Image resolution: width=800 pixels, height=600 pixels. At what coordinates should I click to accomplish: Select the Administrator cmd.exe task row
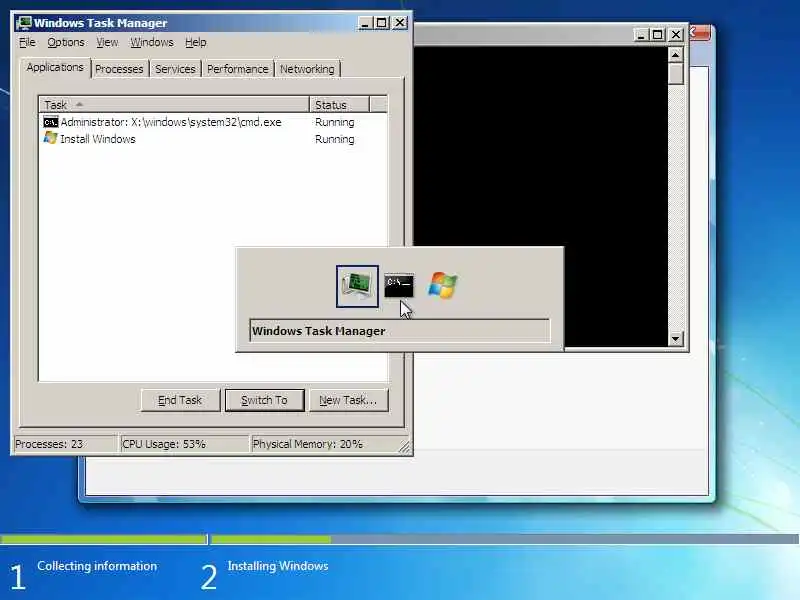coord(213,122)
